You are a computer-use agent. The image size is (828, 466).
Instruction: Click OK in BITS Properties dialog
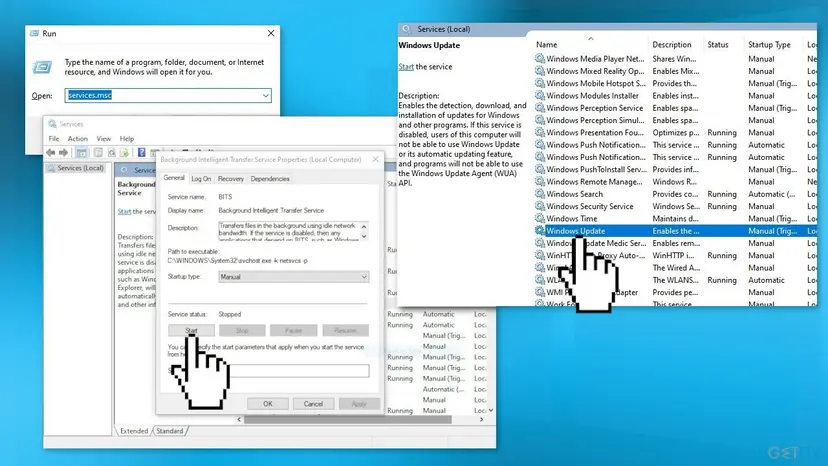pos(268,404)
